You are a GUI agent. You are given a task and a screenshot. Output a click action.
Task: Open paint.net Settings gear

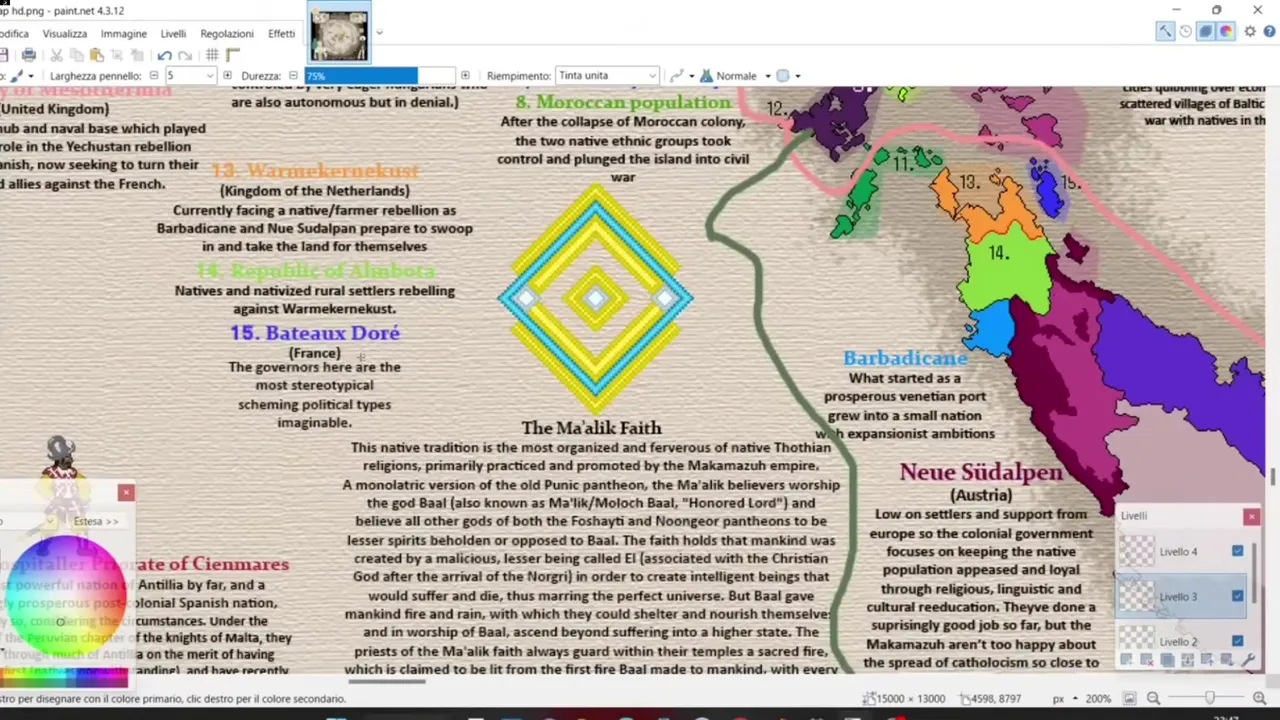click(1250, 31)
